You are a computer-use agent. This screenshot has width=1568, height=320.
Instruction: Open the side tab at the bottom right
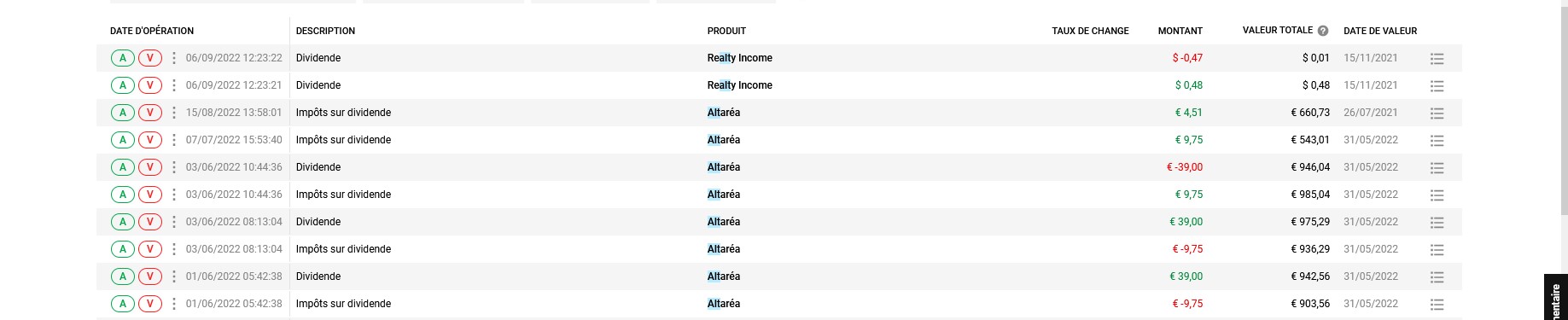1555,297
